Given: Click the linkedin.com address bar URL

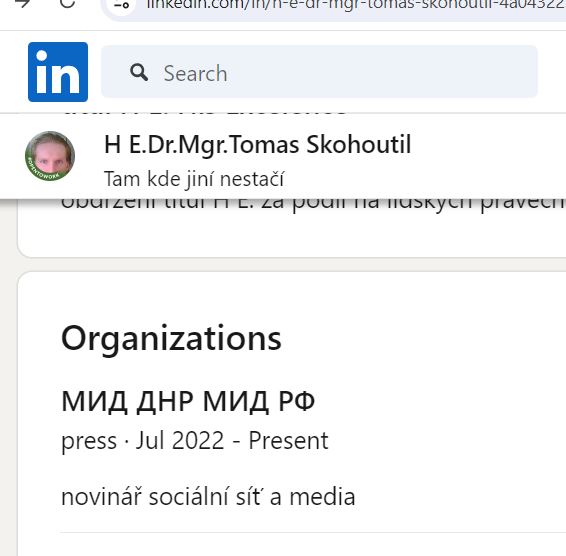Looking at the screenshot, I should pos(356,4).
